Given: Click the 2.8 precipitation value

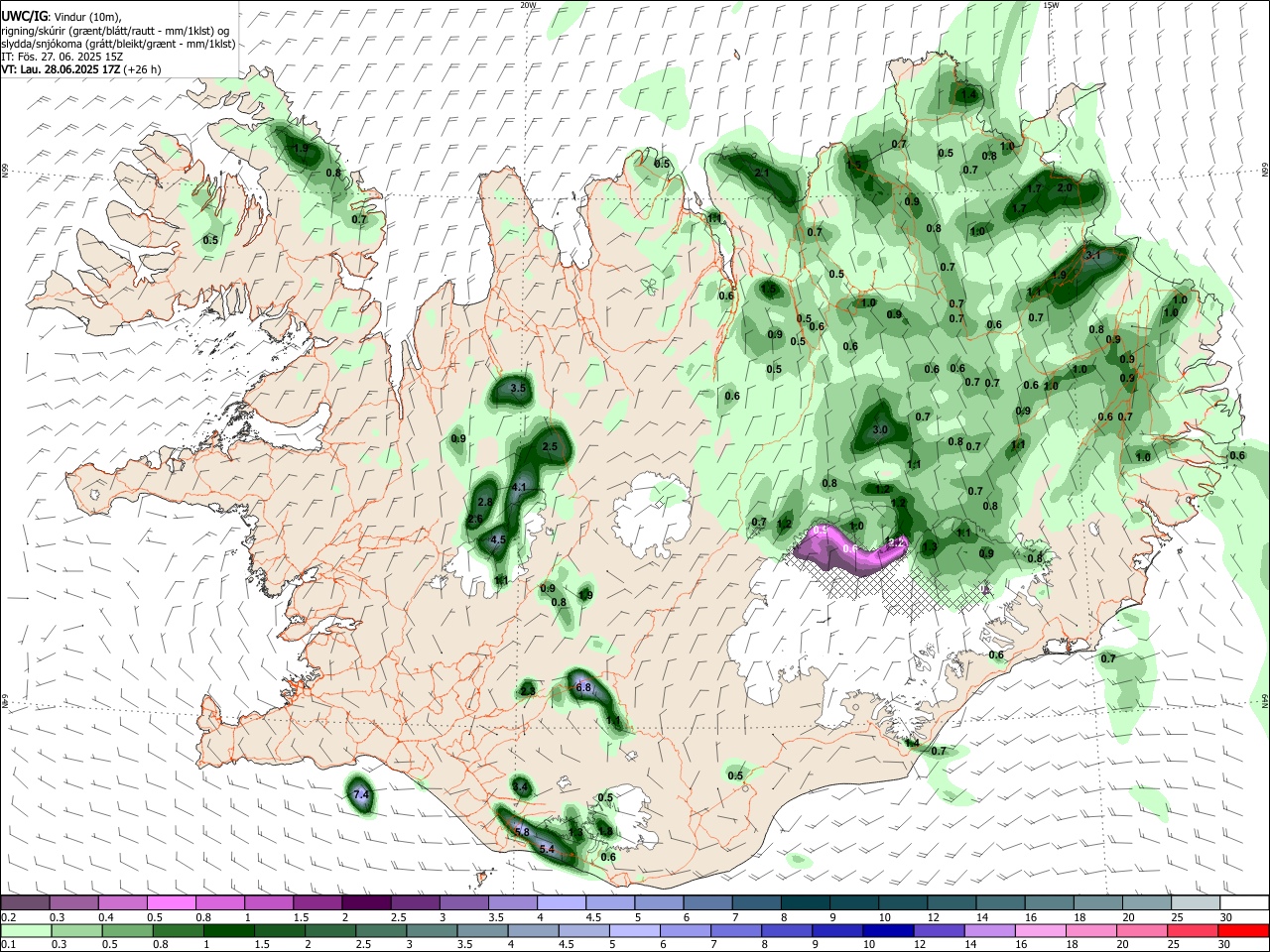Looking at the screenshot, I should point(485,503).
